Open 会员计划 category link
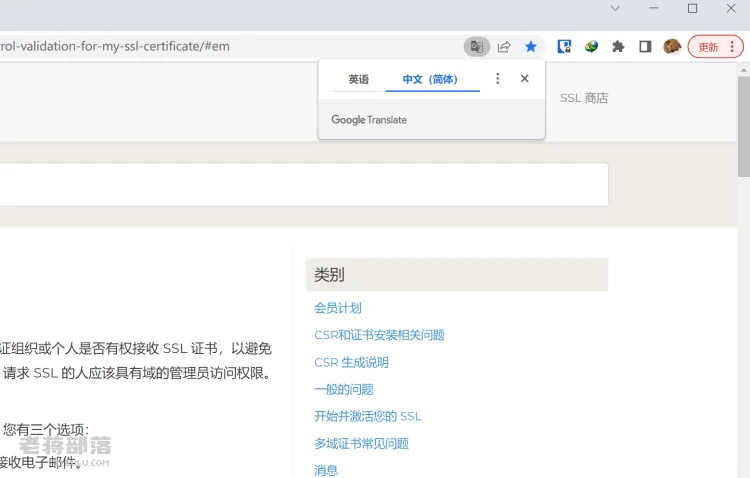 (338, 308)
